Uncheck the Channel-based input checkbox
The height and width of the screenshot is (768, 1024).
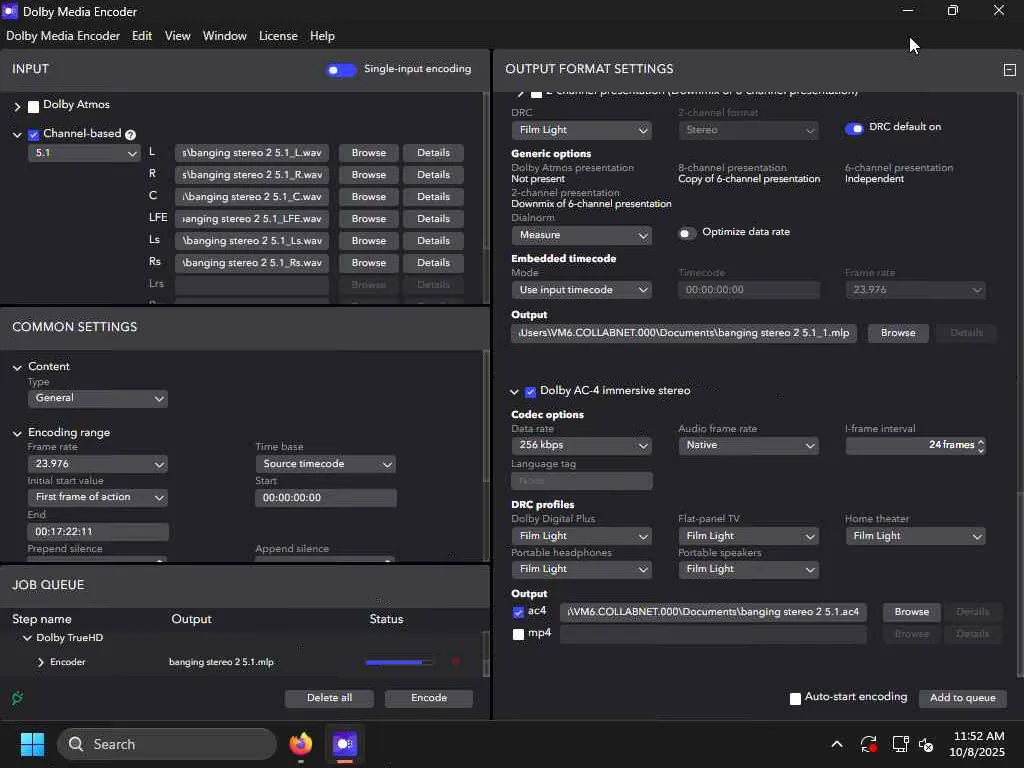[33, 135]
